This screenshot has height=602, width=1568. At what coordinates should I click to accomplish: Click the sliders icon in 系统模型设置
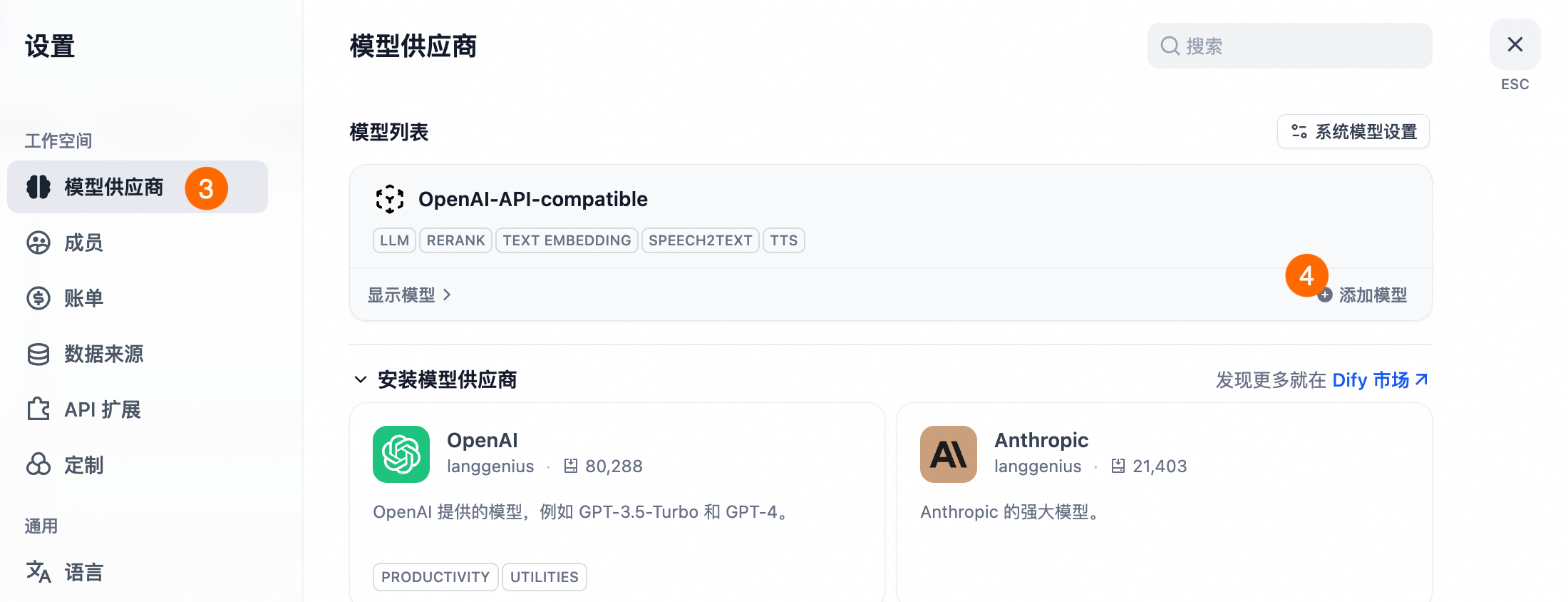pyautogui.click(x=1299, y=132)
